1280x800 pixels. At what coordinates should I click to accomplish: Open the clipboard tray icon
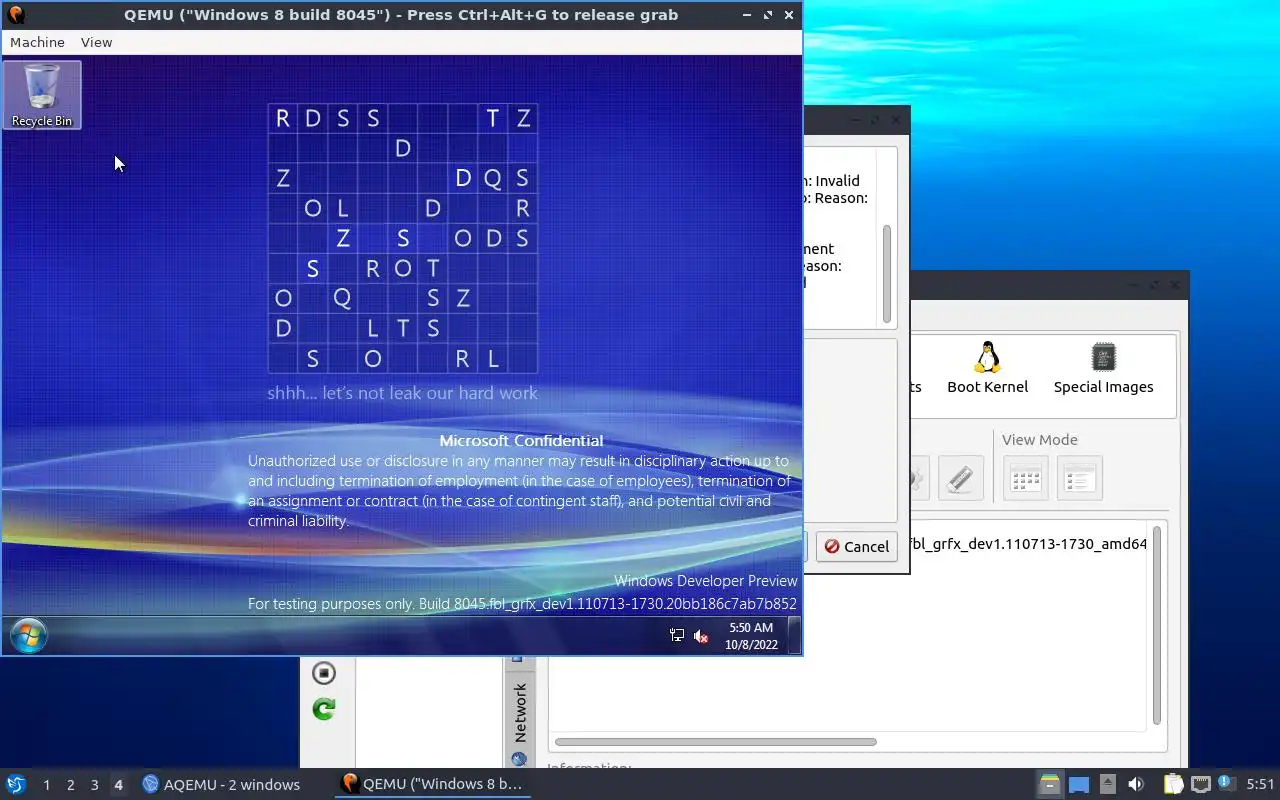(x=1173, y=784)
